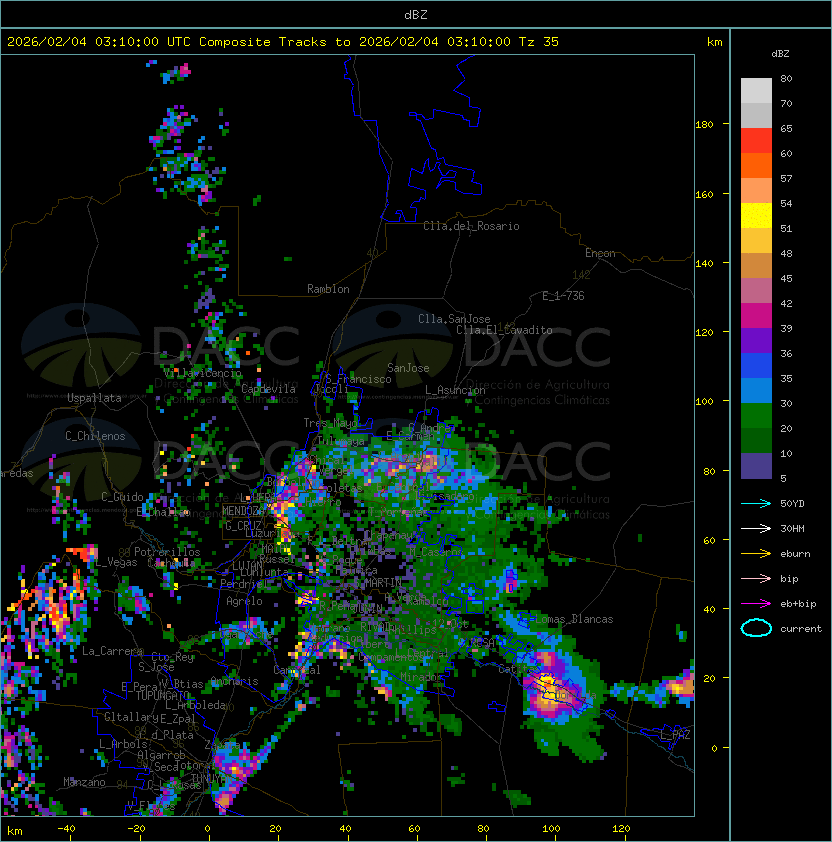
Task: Click the 48 dBZ tan swatch
Action: (756, 266)
